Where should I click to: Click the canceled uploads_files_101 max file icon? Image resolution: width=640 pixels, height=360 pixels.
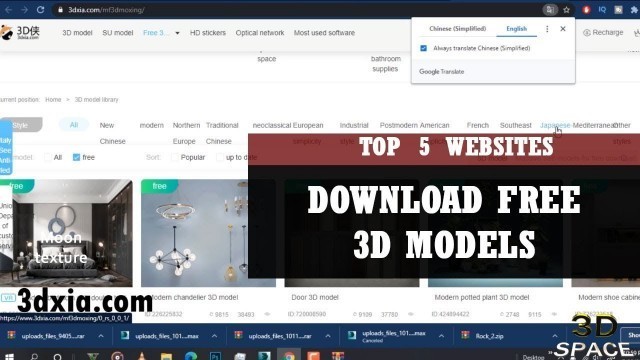pos(352,336)
